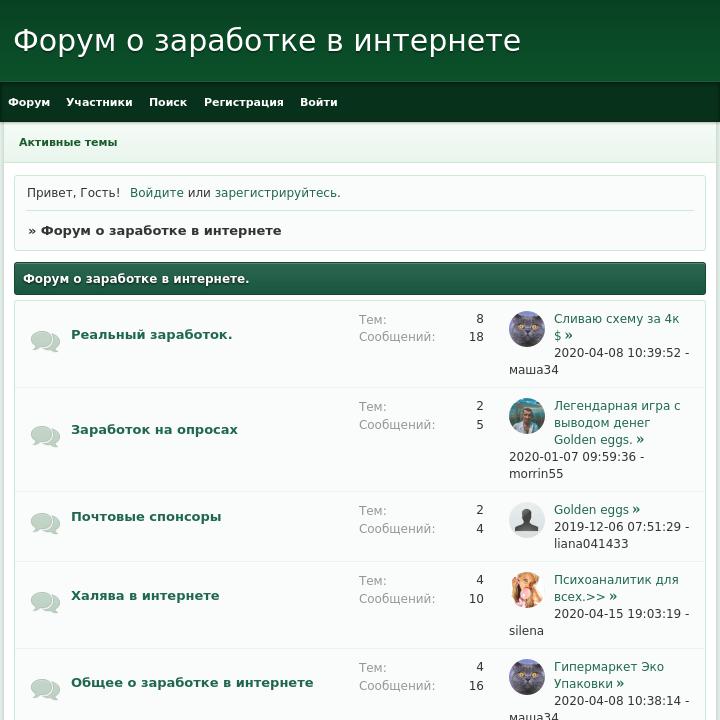Open avatar next to Психоаналитик для всех post
Viewport: 720px width, 720px height.
pos(527,590)
